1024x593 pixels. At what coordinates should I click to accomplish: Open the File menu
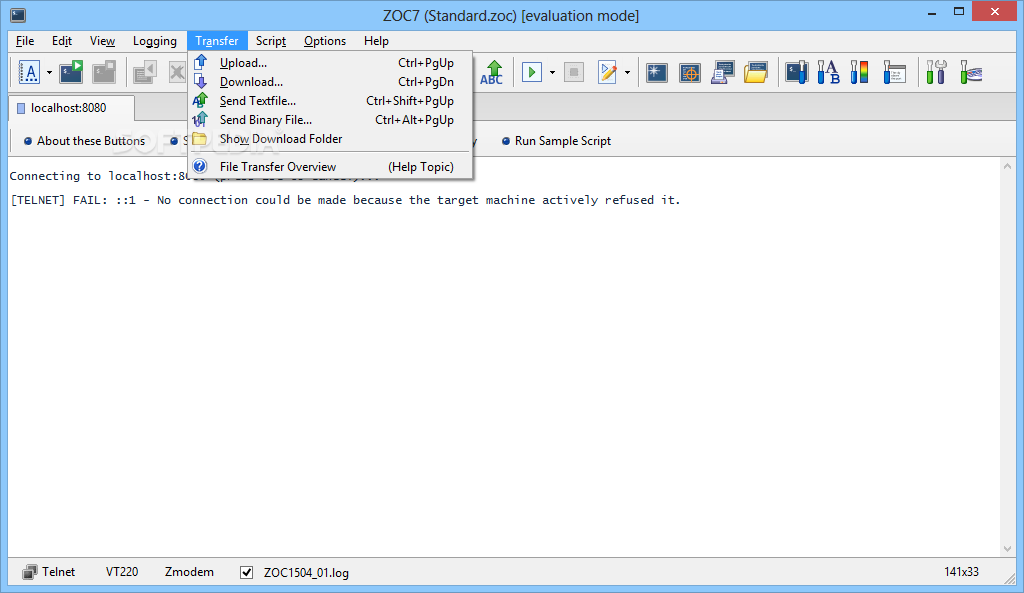(25, 40)
